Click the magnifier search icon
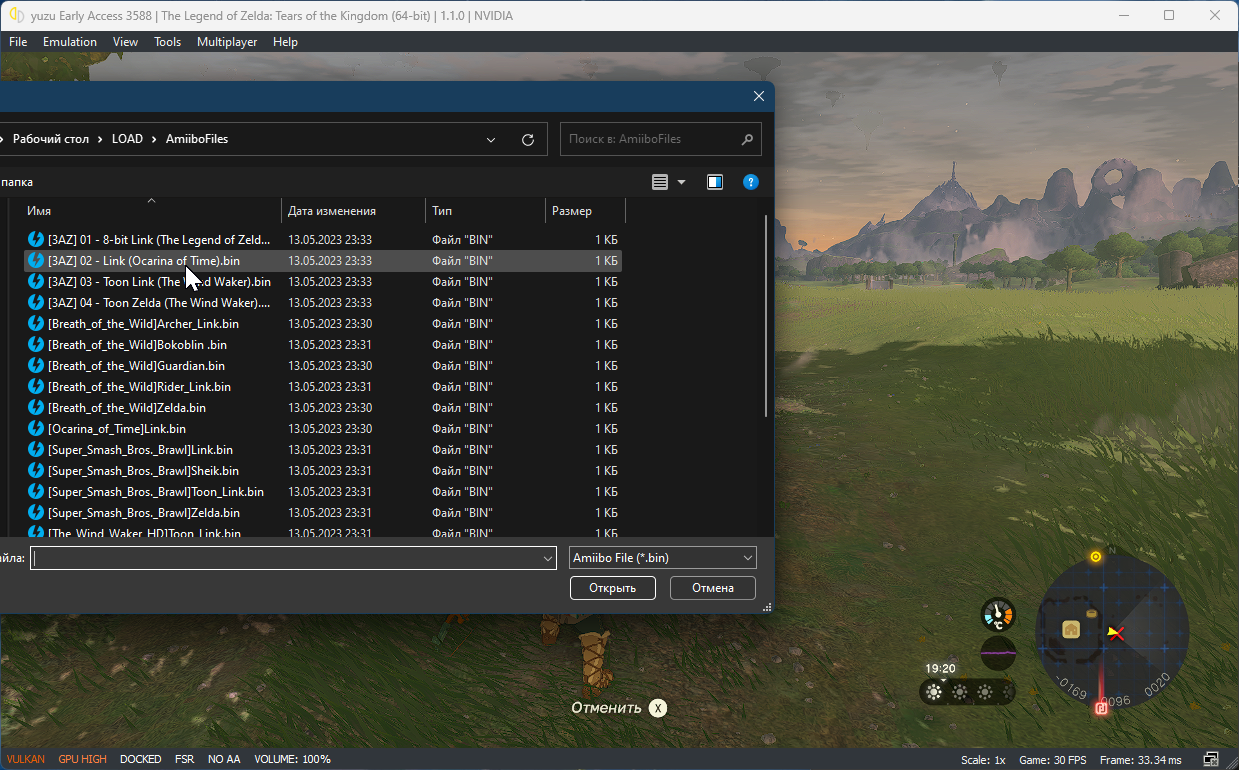This screenshot has height=770, width=1239. point(747,139)
